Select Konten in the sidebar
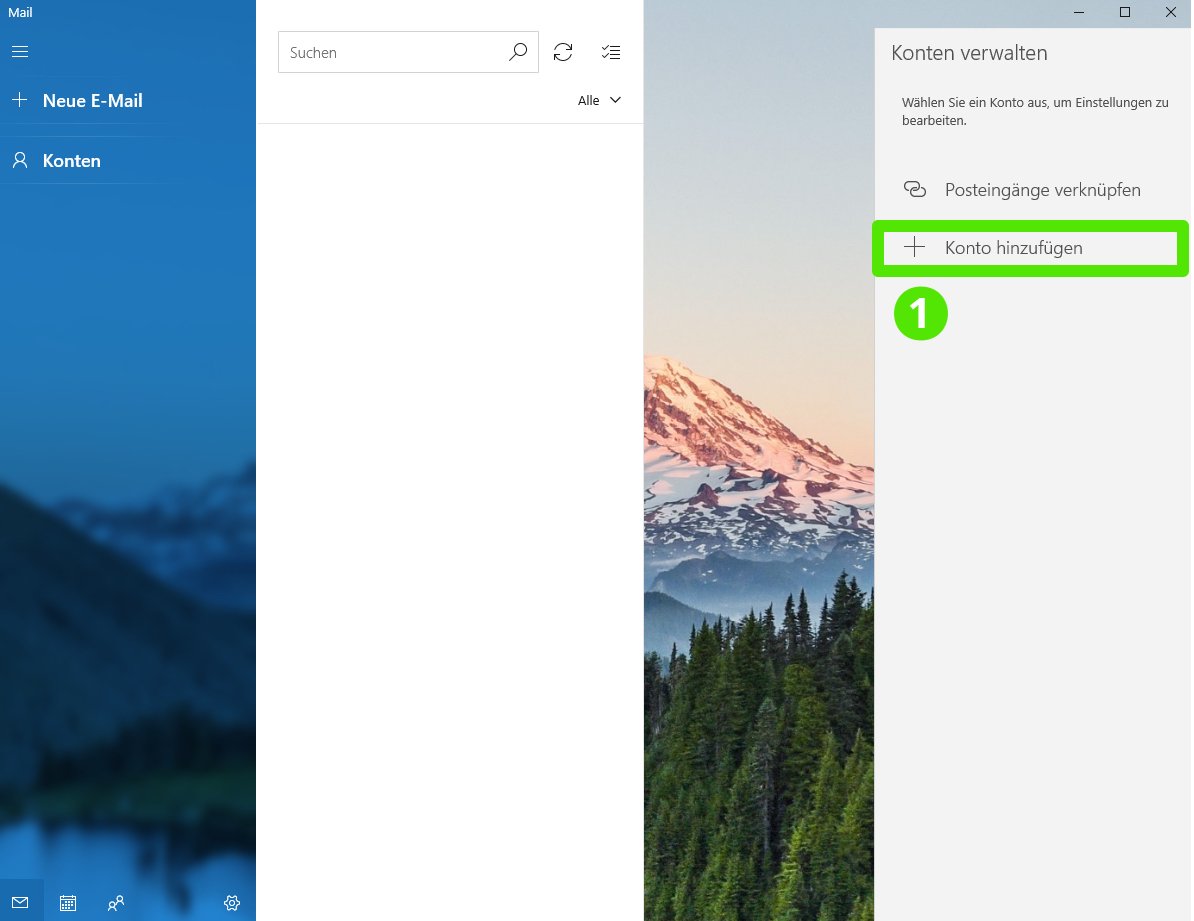The height and width of the screenshot is (921, 1194). pos(71,161)
